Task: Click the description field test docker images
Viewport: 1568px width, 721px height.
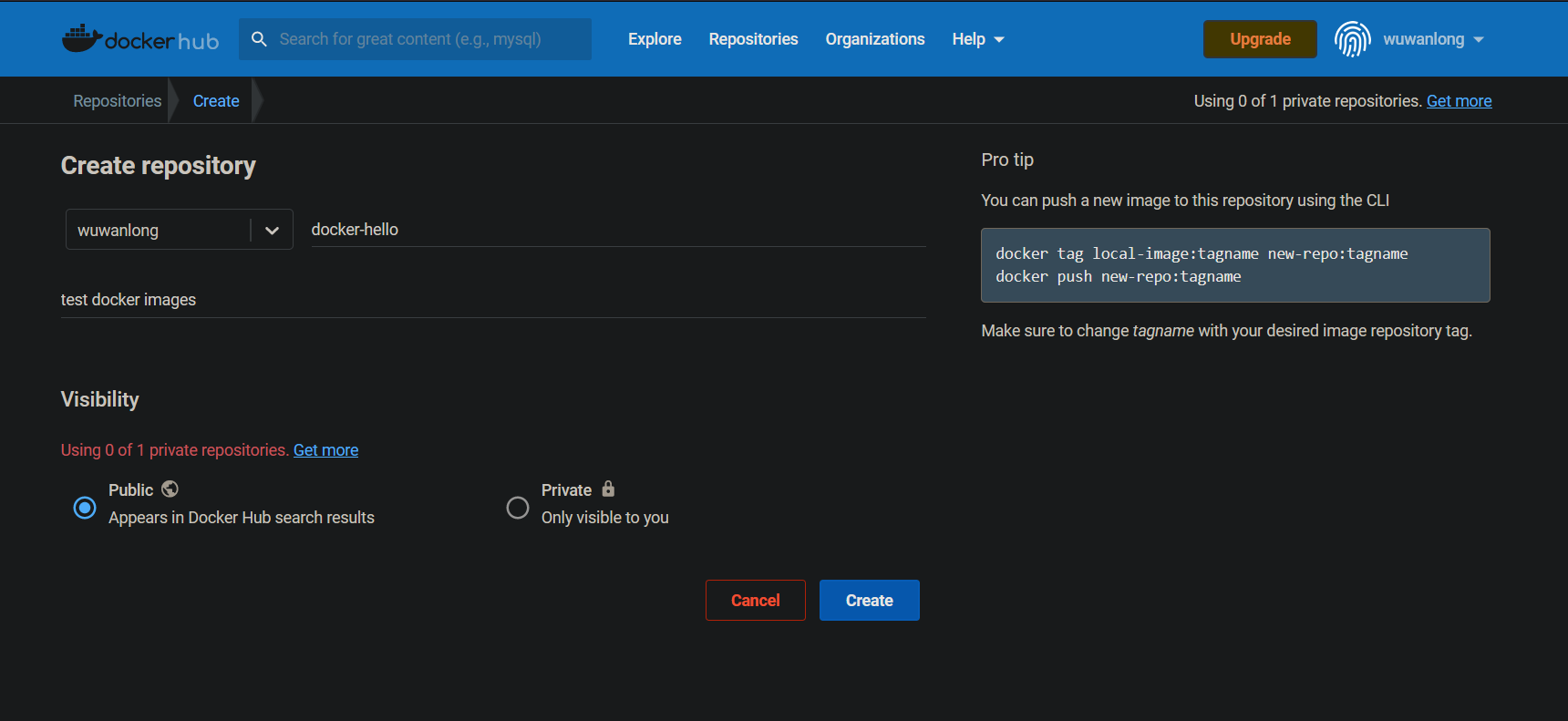Action: 493,300
